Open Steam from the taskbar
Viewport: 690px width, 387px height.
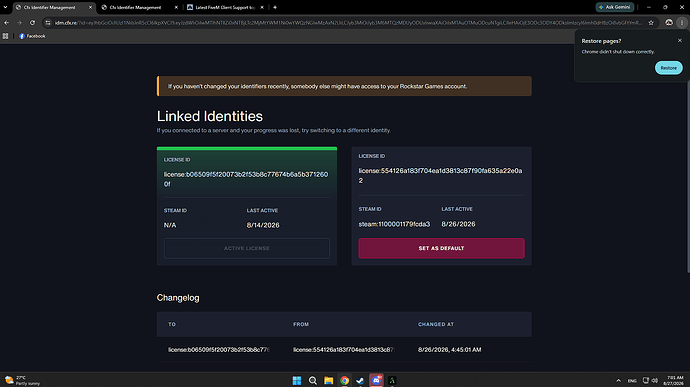360,380
